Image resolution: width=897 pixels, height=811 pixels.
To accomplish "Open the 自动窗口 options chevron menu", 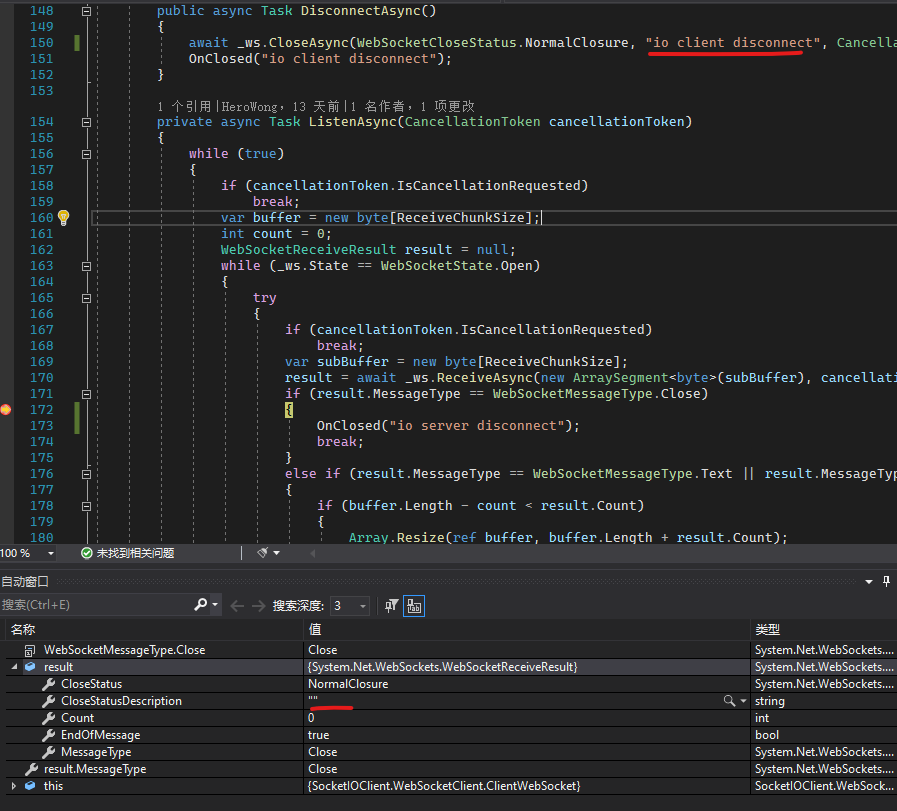I will click(x=869, y=581).
